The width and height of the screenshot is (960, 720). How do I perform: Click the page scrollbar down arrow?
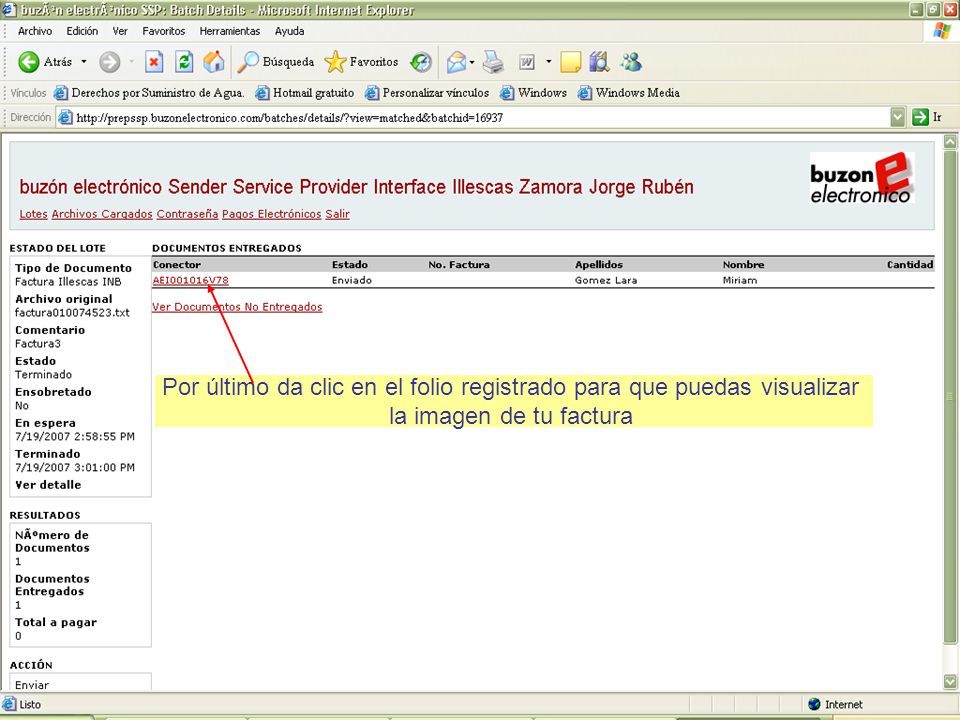click(x=950, y=681)
